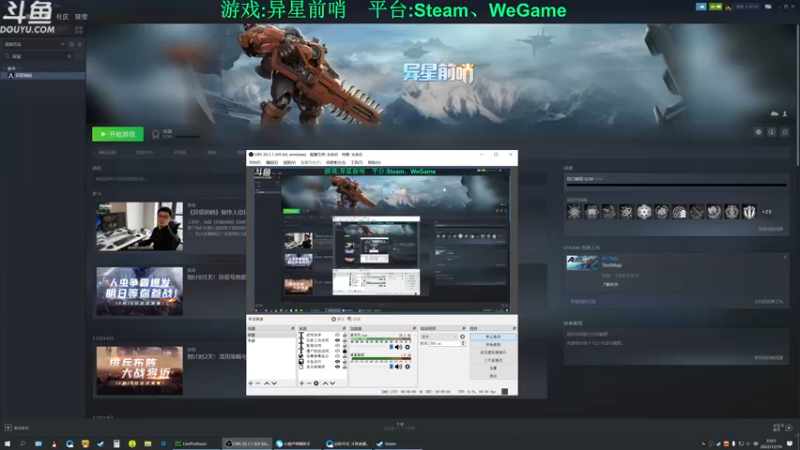Screen dimensions: 800x450
Task: Toggle lock on the last source row
Action: [x=345, y=367]
